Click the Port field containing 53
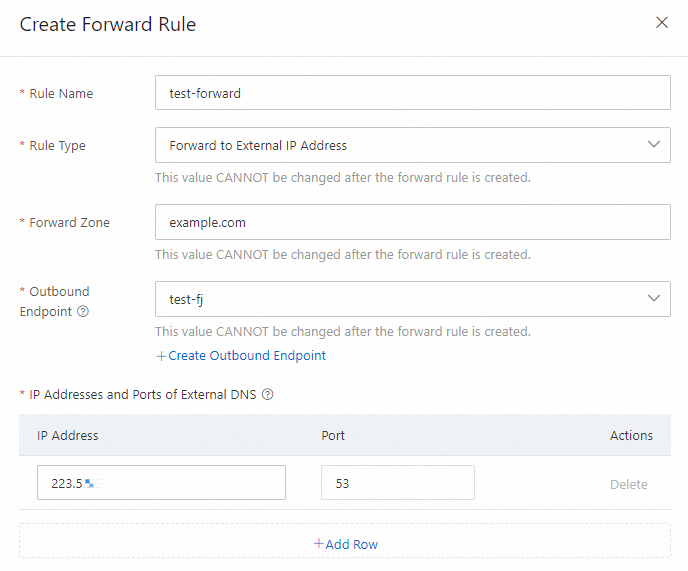Viewport: 688px width, 571px height. point(397,483)
